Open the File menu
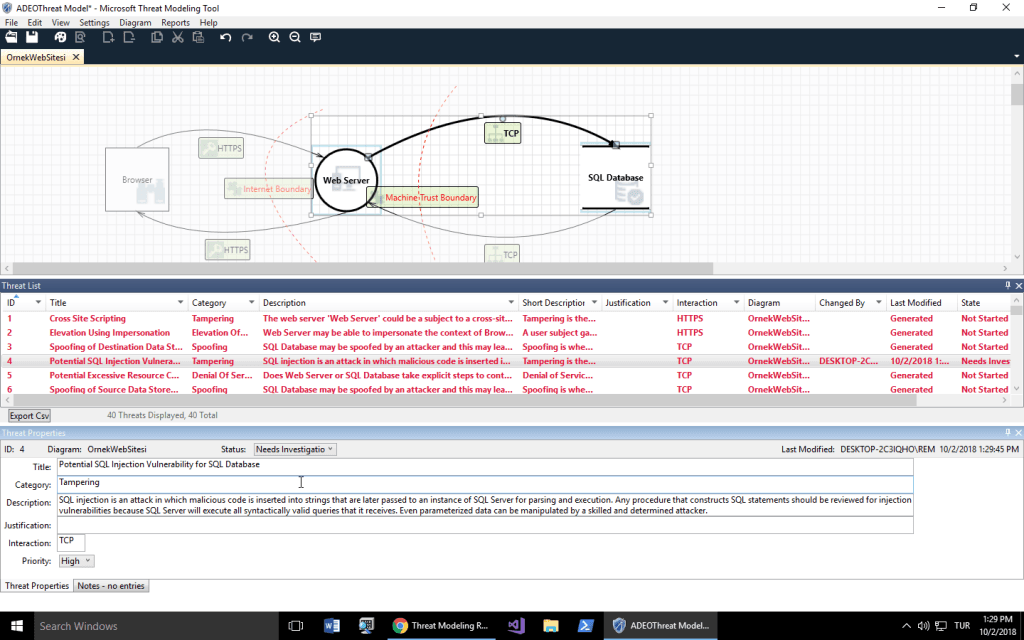The image size is (1024, 640). (11, 22)
